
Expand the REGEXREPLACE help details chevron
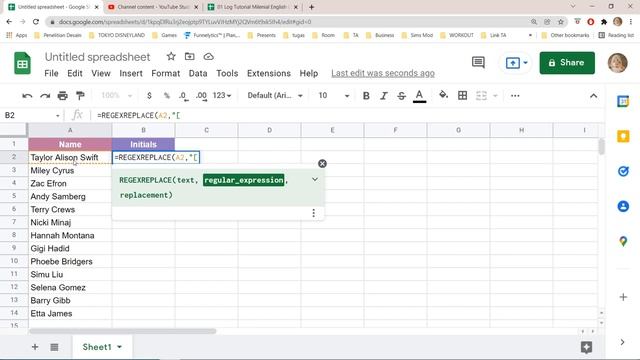click(x=315, y=180)
